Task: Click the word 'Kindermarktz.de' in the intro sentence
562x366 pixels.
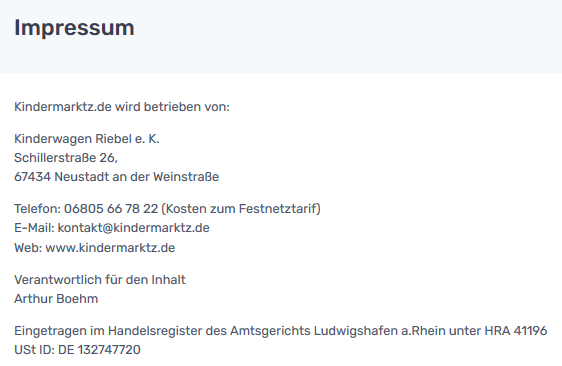Action: pos(63,107)
